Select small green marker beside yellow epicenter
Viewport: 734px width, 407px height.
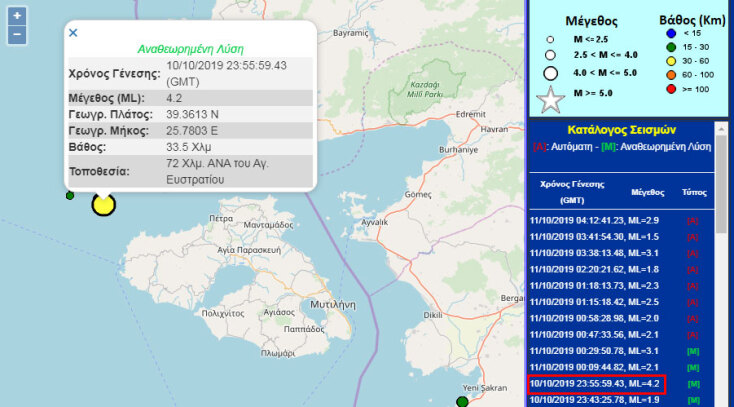[x=70, y=196]
